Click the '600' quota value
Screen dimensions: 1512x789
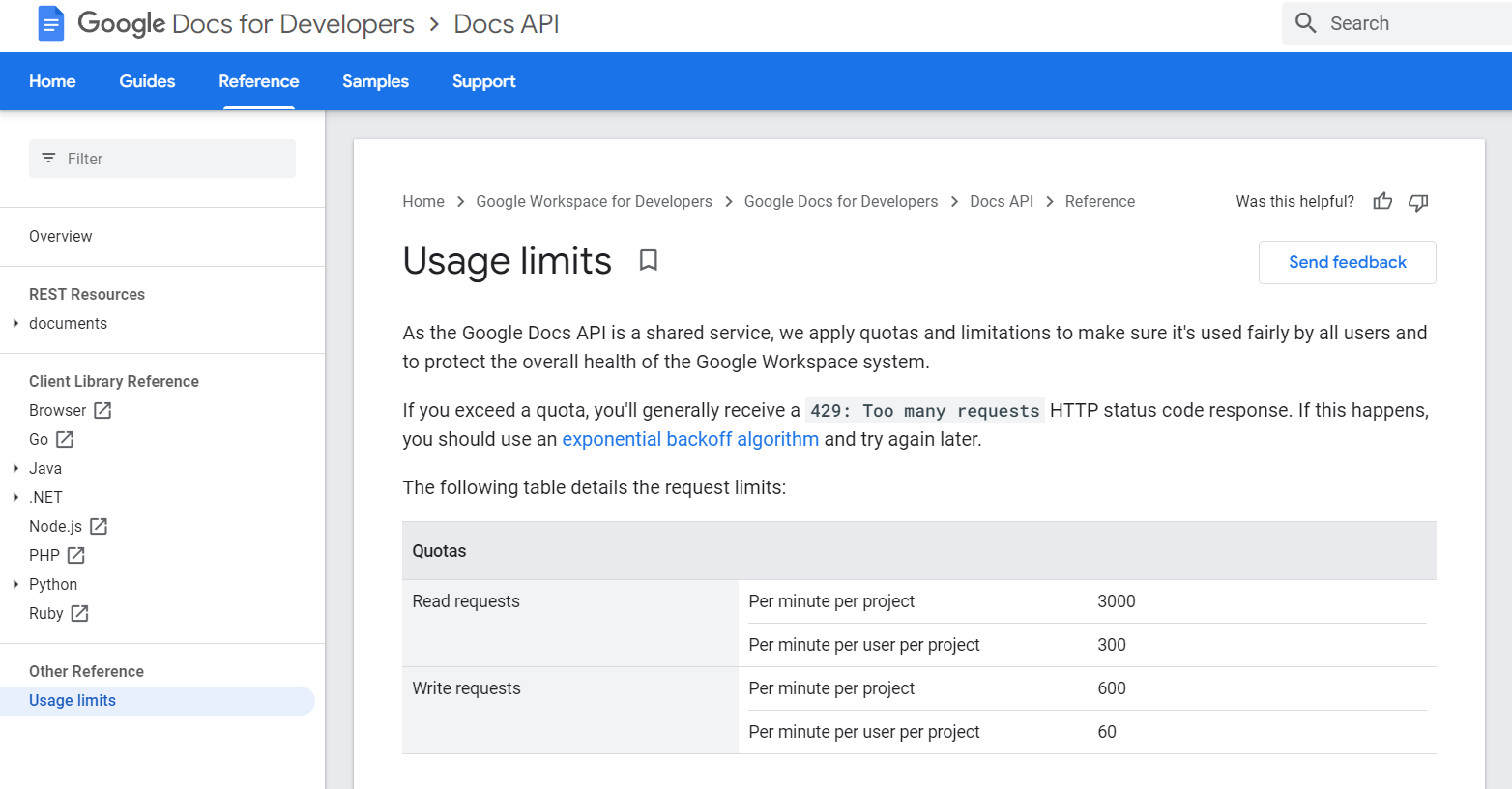click(x=1112, y=688)
